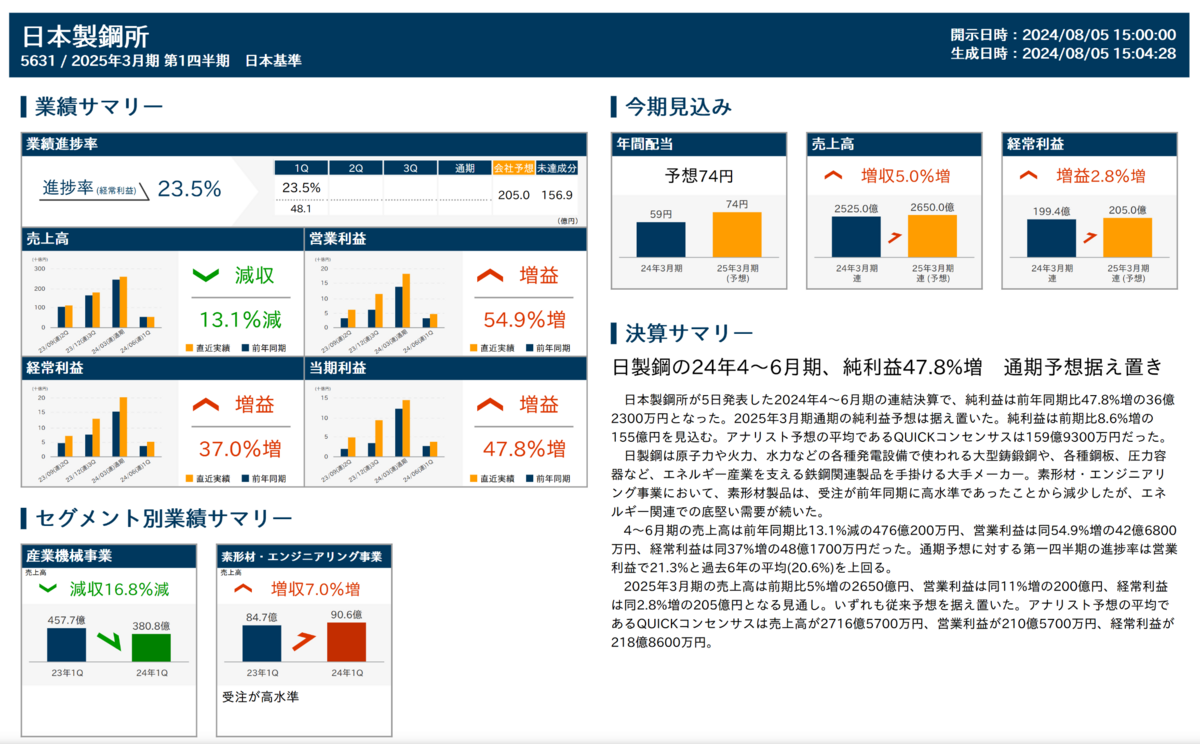This screenshot has height=744, width=1200.
Task: Click the 業績サマリー section heading
Action: point(98,107)
